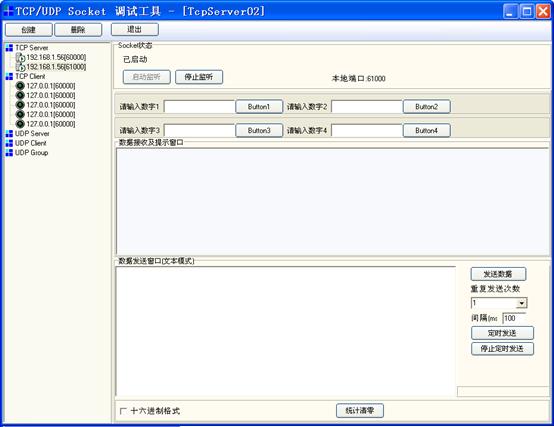Select the last 127.0.0.1[60000] client icon
554x427 pixels.
[20, 124]
